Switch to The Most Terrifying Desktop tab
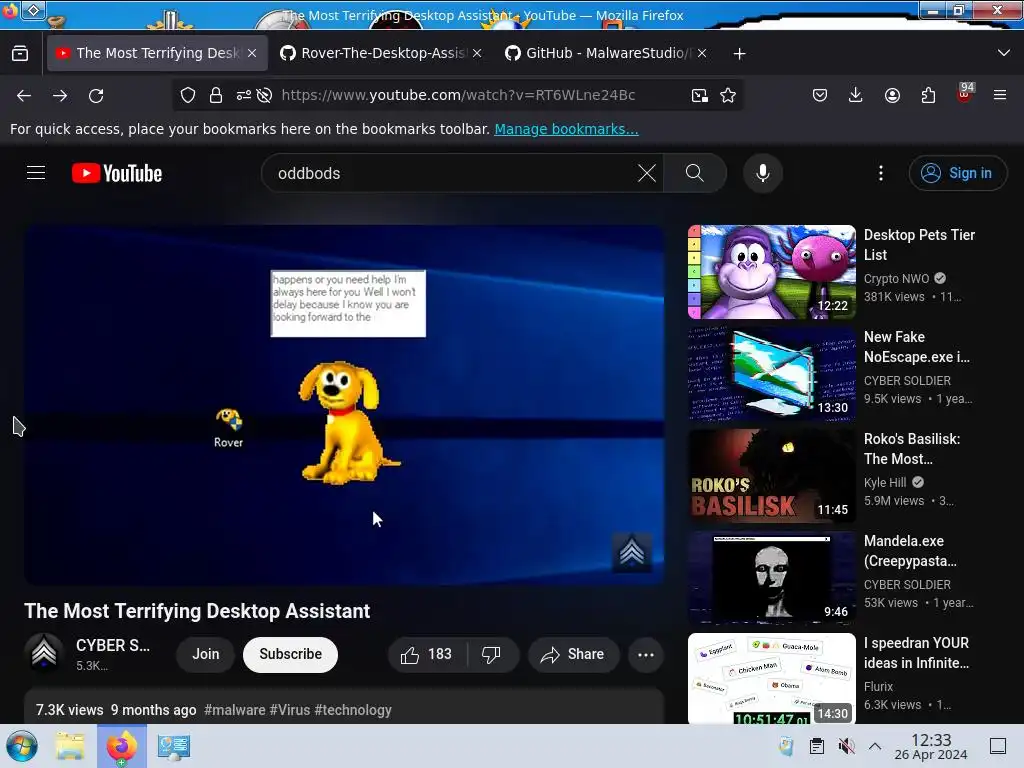 157,53
